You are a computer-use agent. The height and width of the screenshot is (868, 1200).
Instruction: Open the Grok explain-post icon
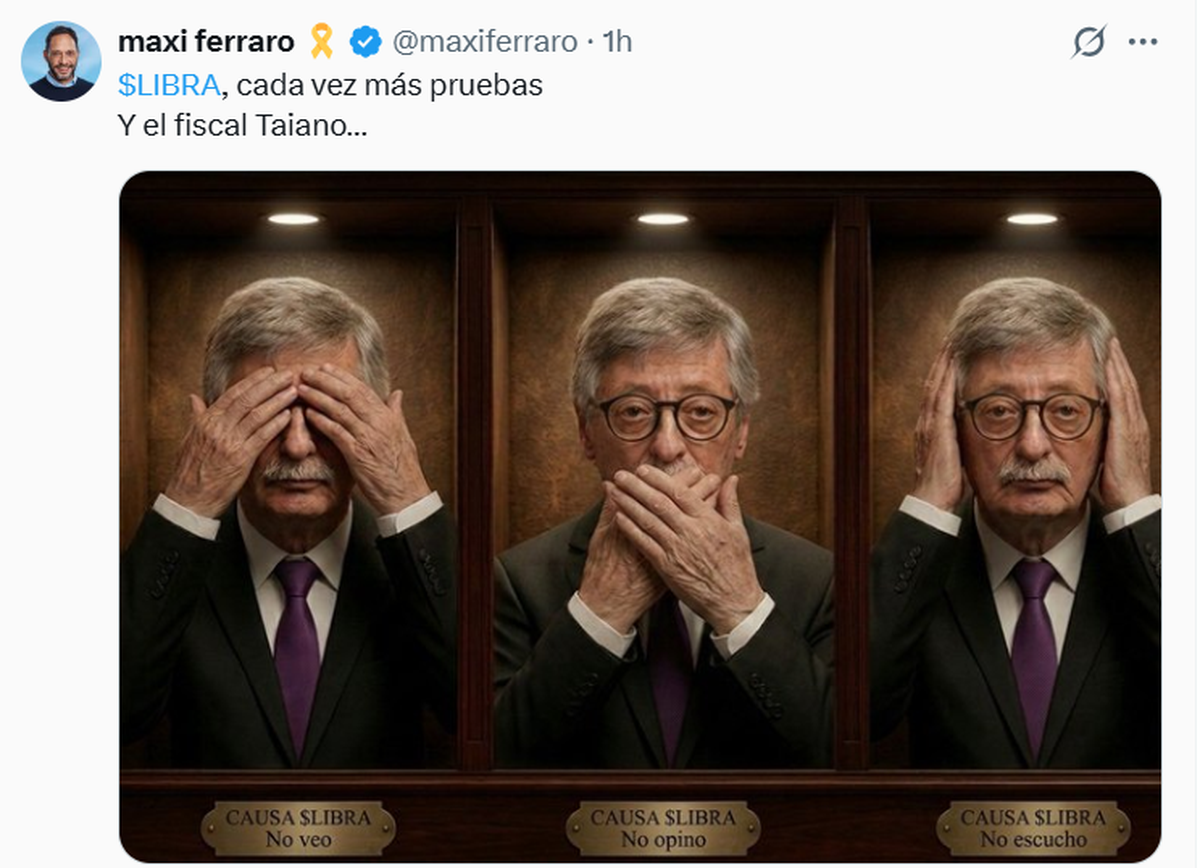1089,43
